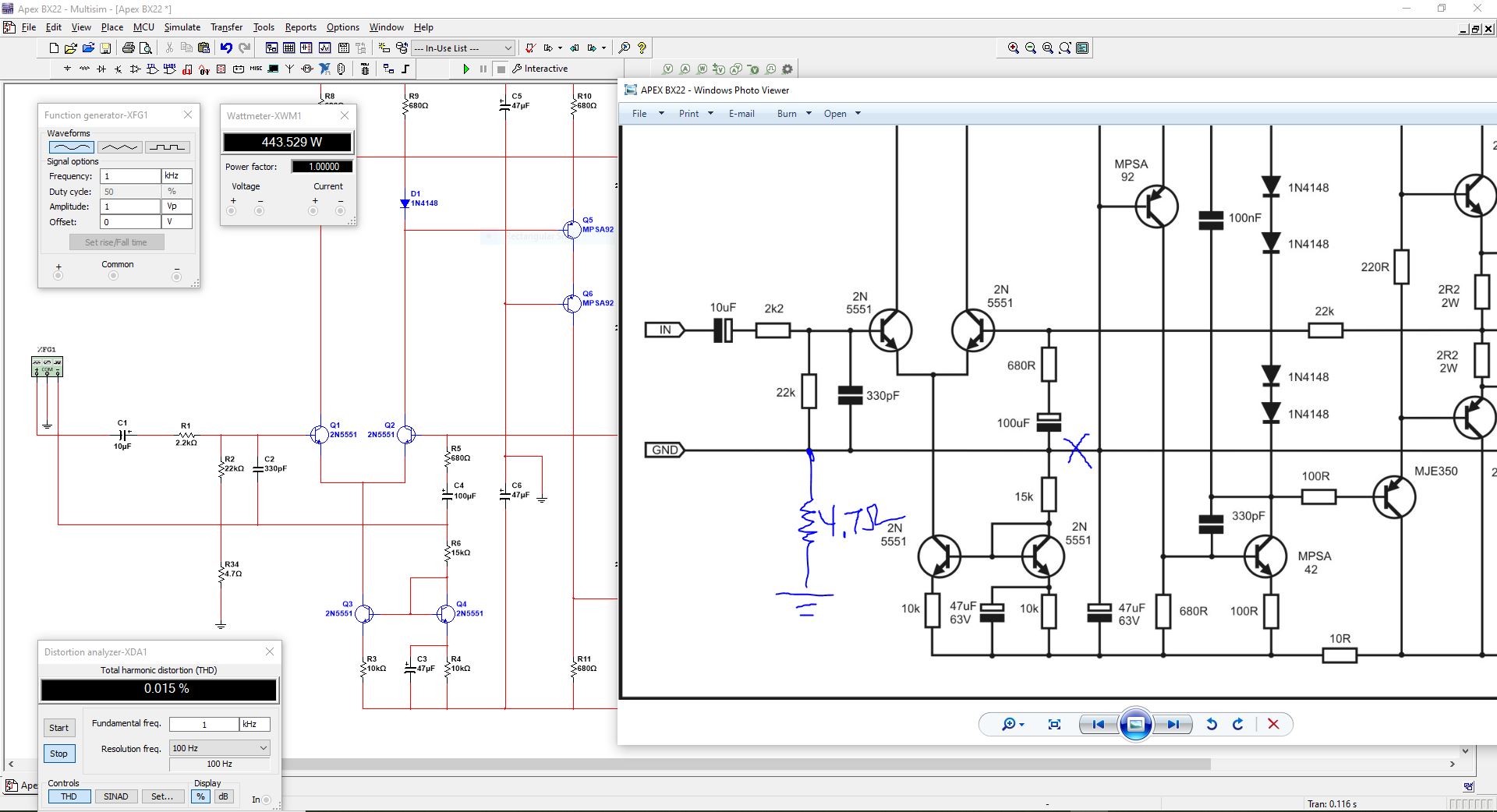Open the Options menu

pyautogui.click(x=343, y=27)
